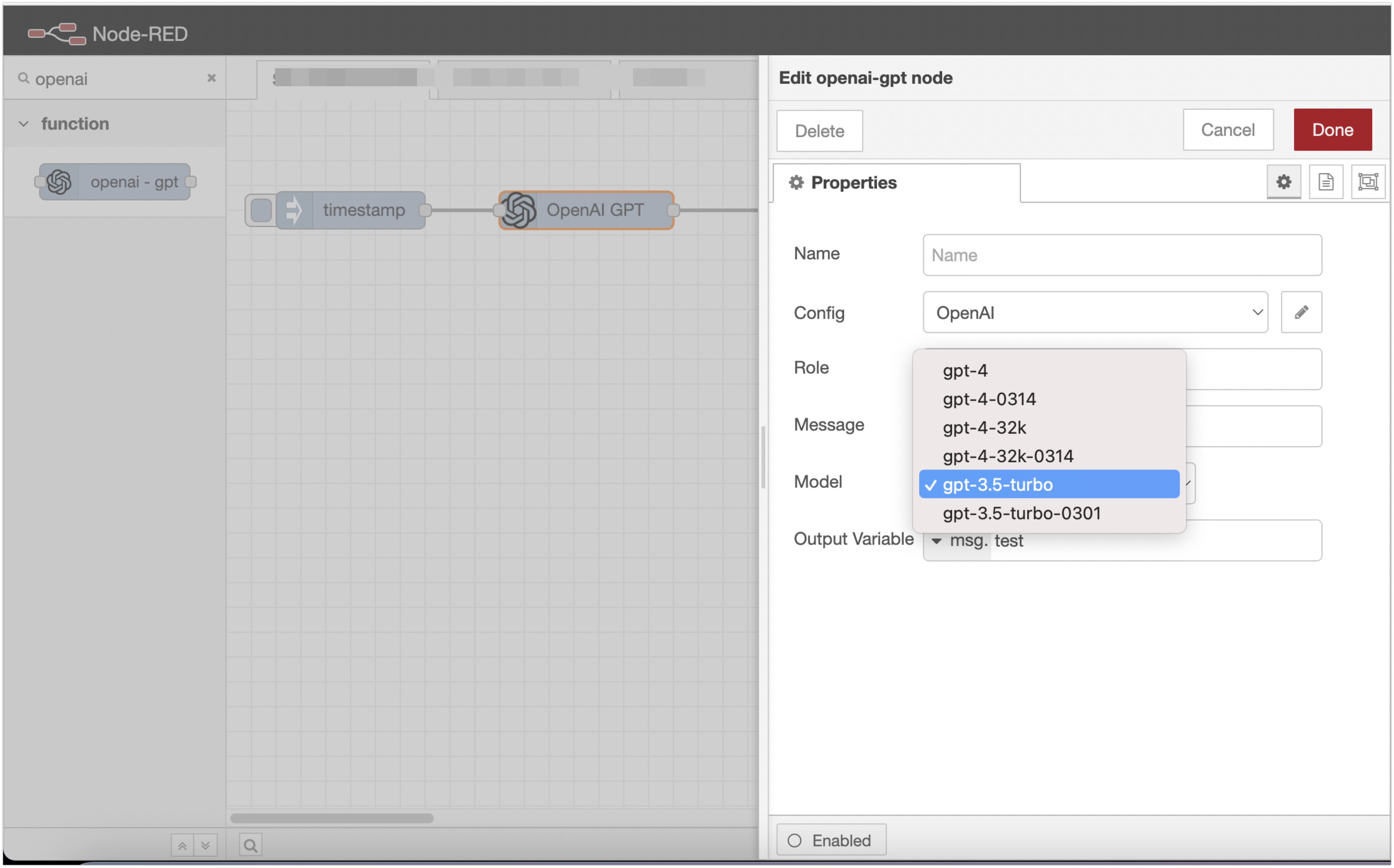Click the Node-RED logo in header
1394x868 pixels.
57,34
